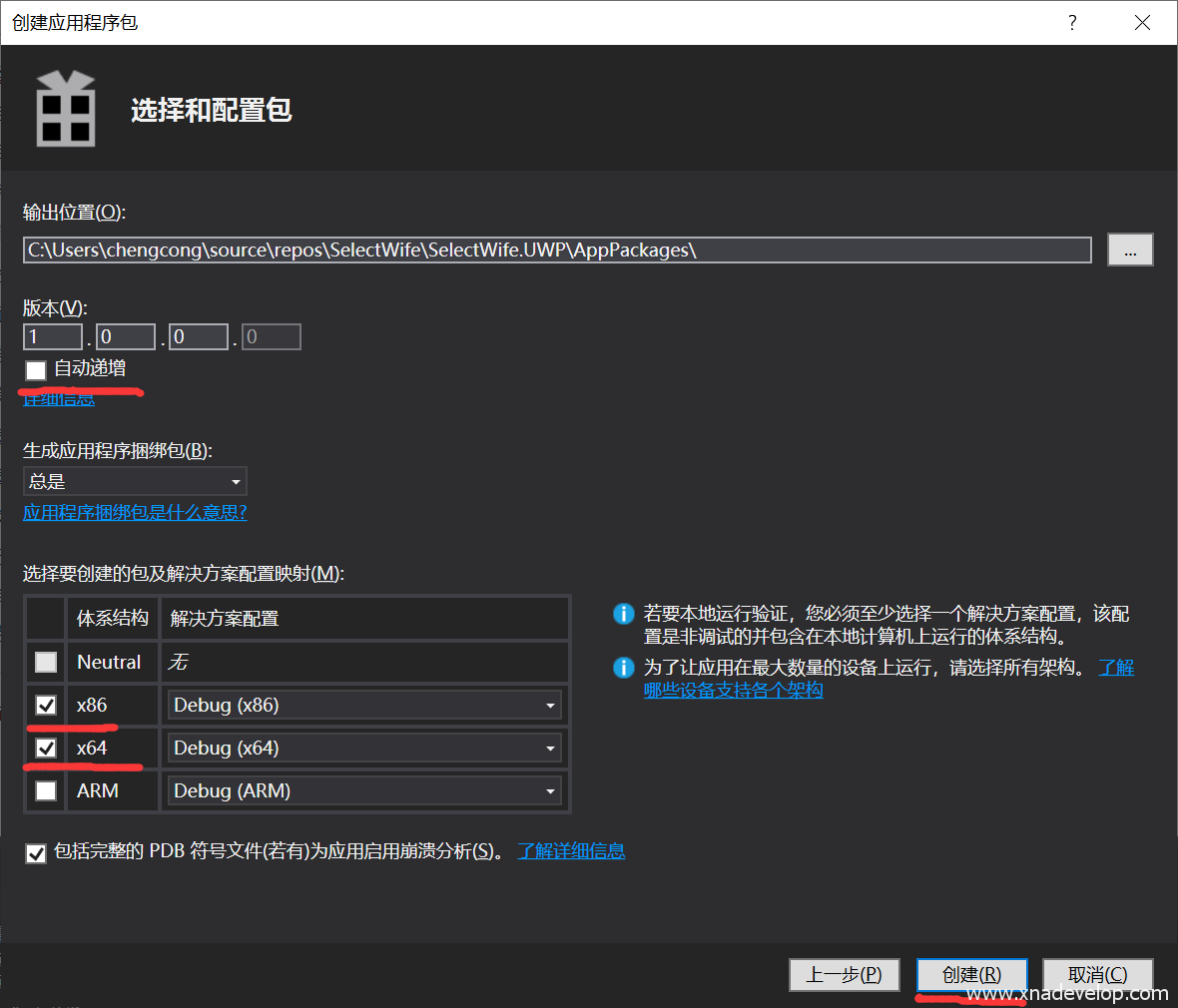
Task: Click the browse ellipsis button for output location
Action: pyautogui.click(x=1130, y=250)
